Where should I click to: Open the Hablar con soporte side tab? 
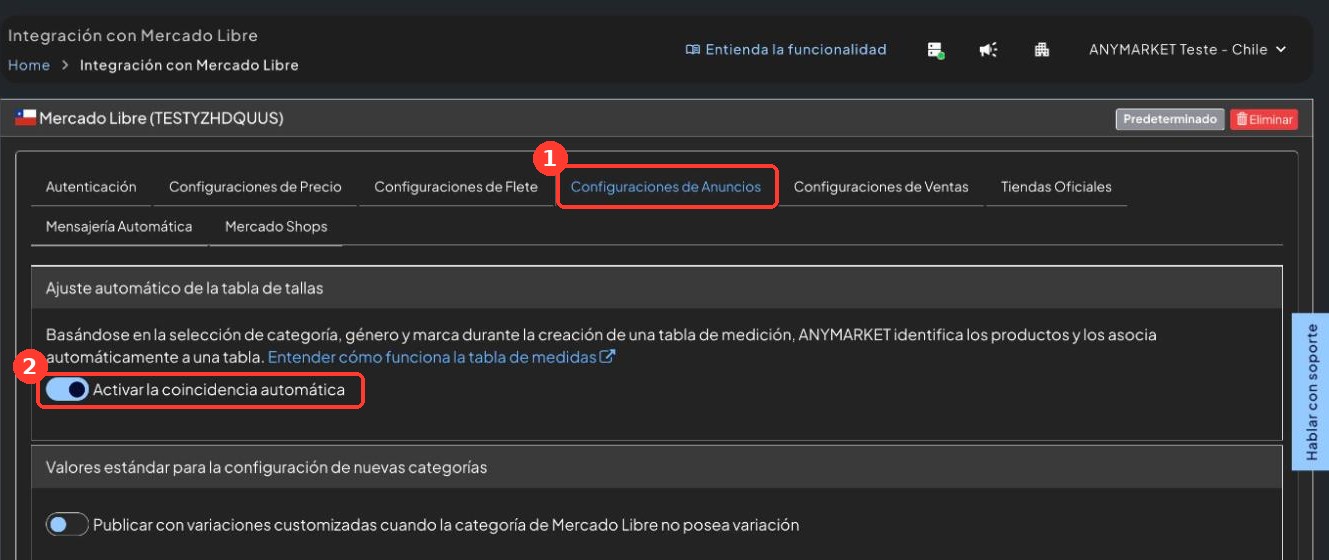tap(1311, 390)
